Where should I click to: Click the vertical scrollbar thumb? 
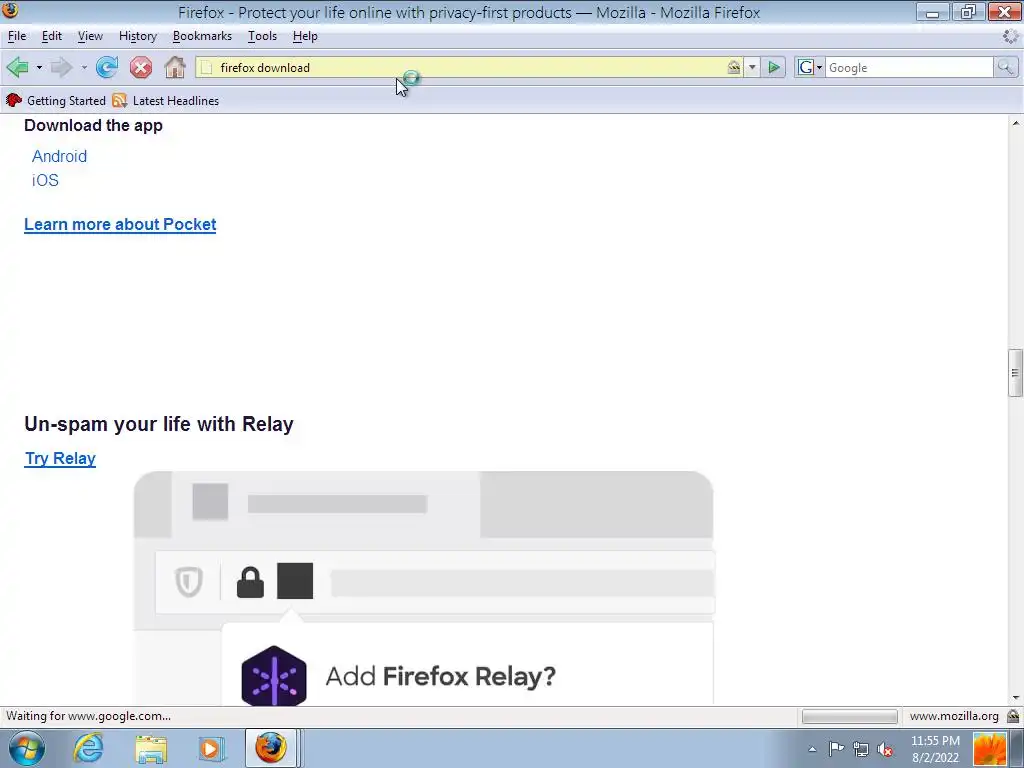[1015, 373]
